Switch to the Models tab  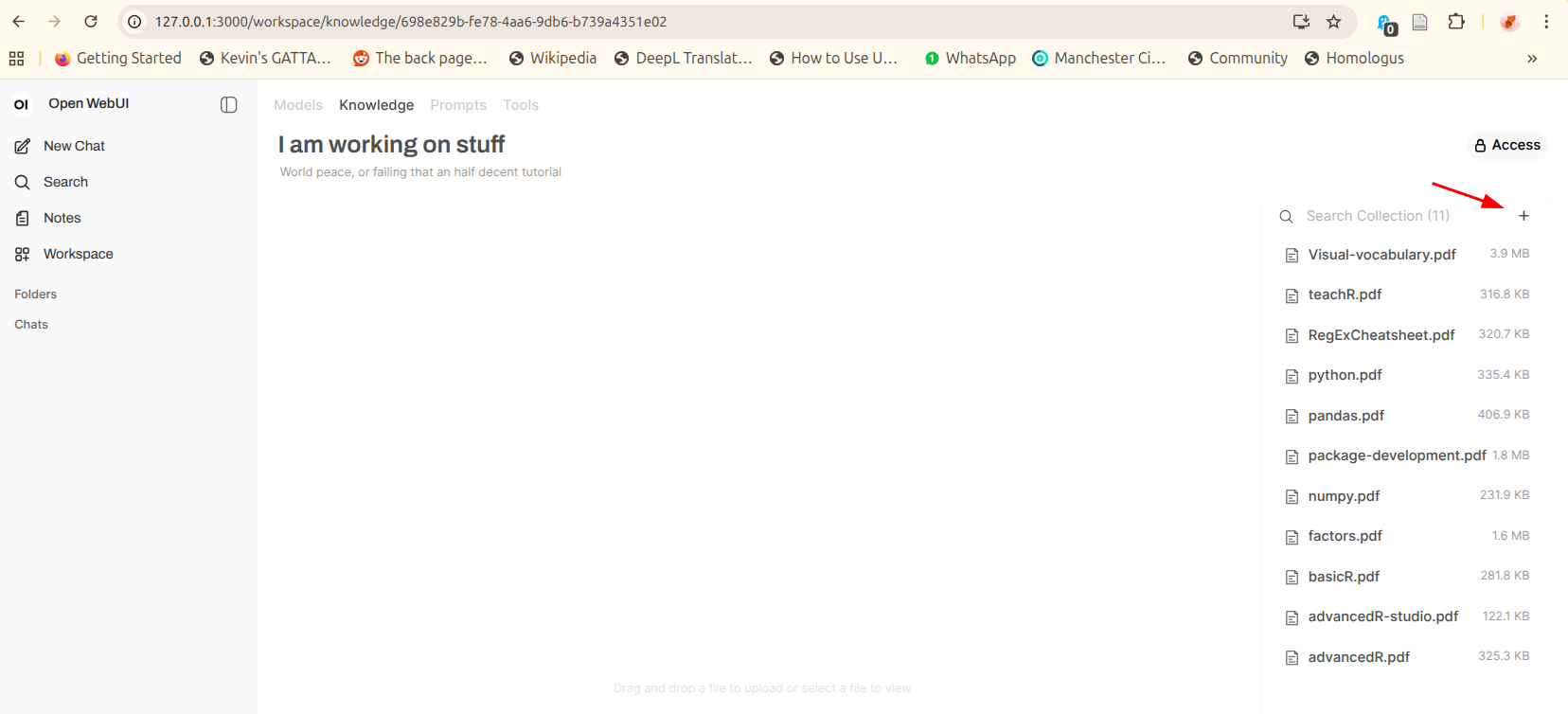[x=298, y=105]
